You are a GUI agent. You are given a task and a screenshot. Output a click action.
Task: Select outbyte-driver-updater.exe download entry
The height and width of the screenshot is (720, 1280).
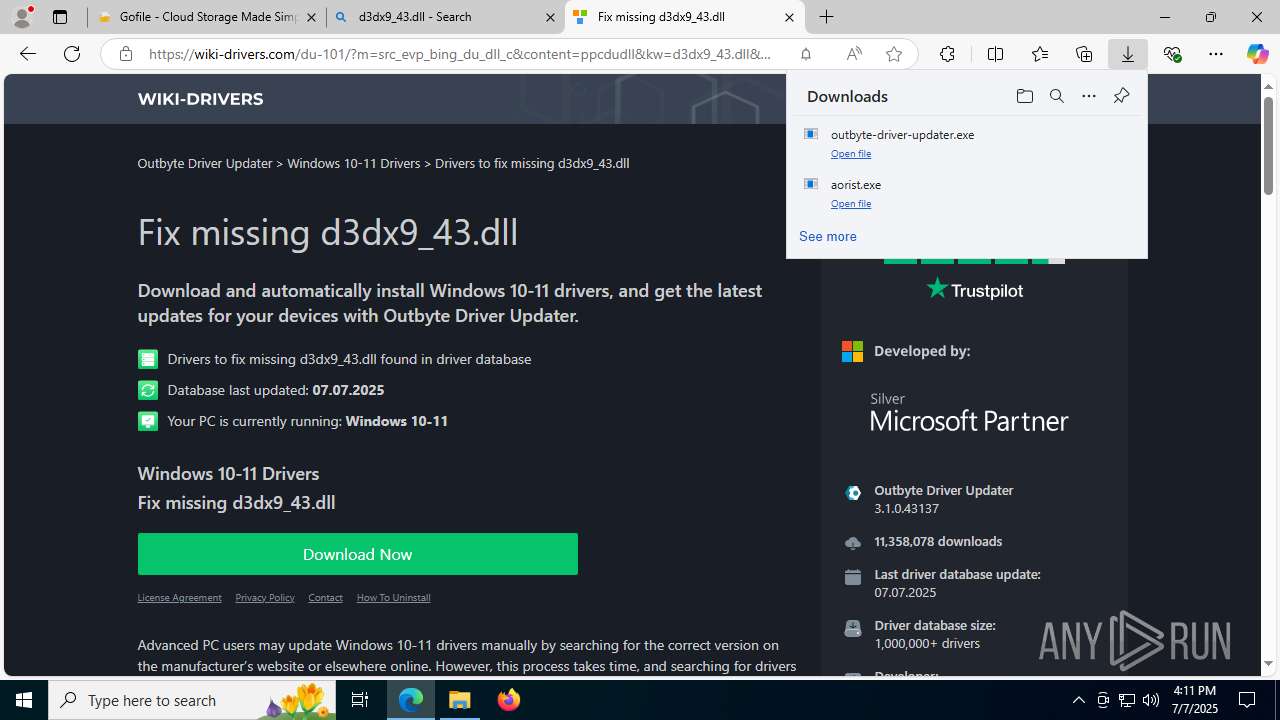tap(966, 143)
